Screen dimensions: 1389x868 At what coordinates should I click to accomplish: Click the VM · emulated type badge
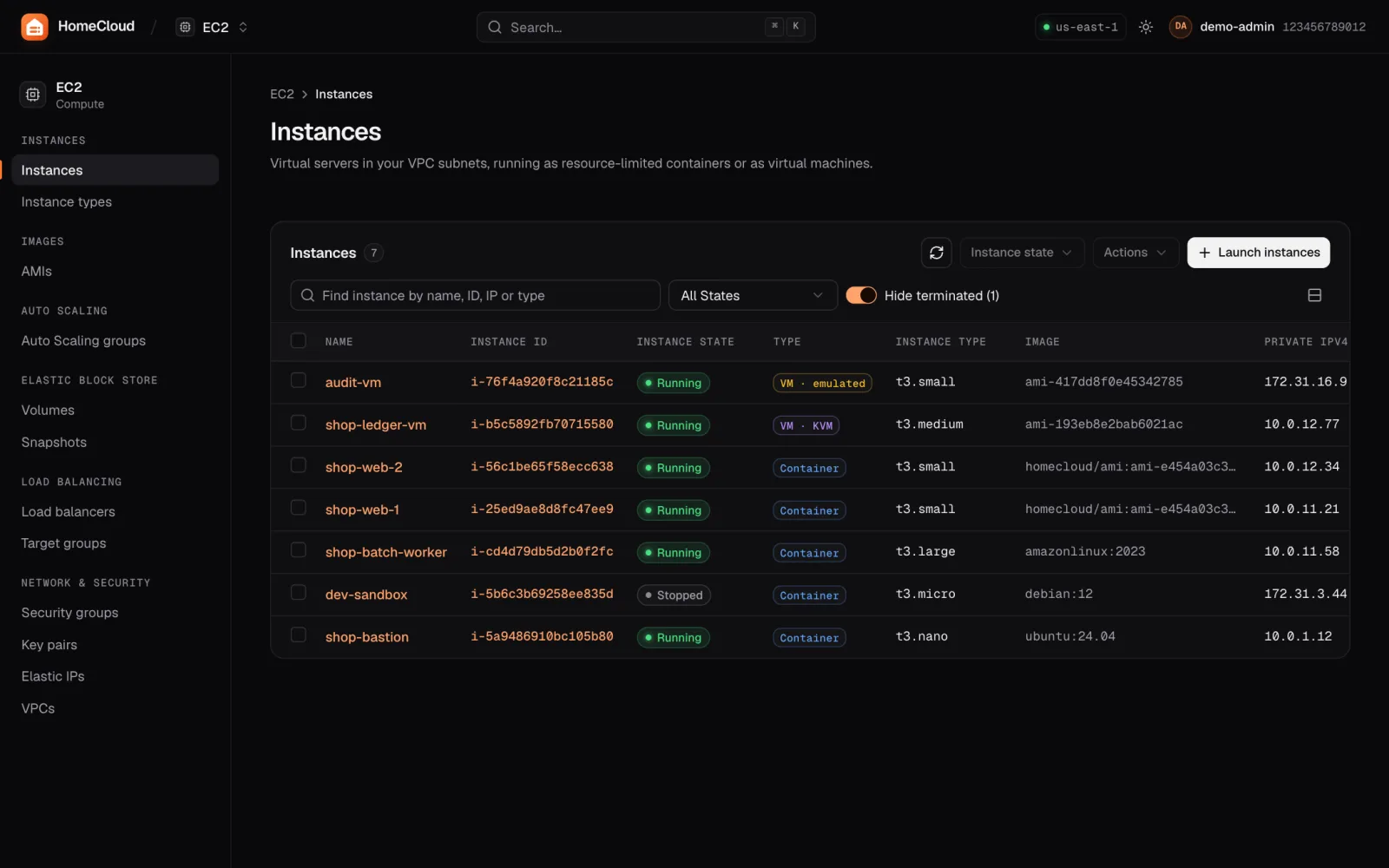pos(822,383)
